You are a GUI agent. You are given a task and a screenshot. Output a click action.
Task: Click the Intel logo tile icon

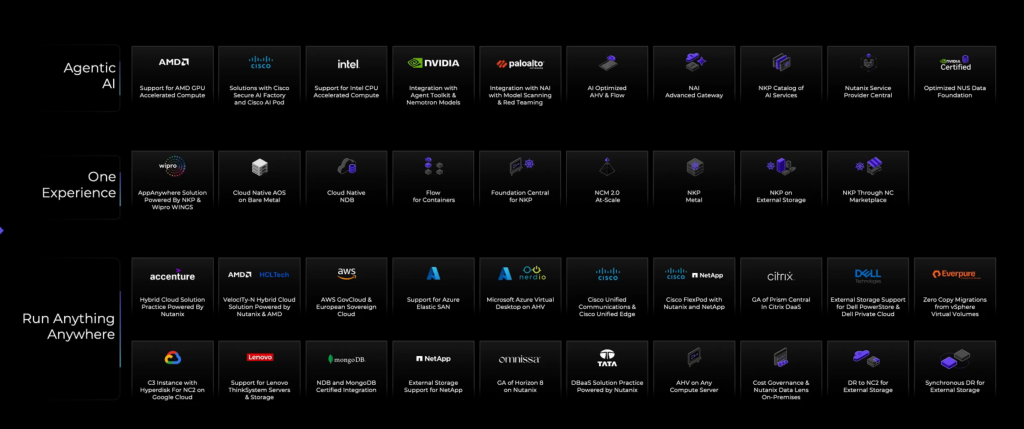point(347,63)
